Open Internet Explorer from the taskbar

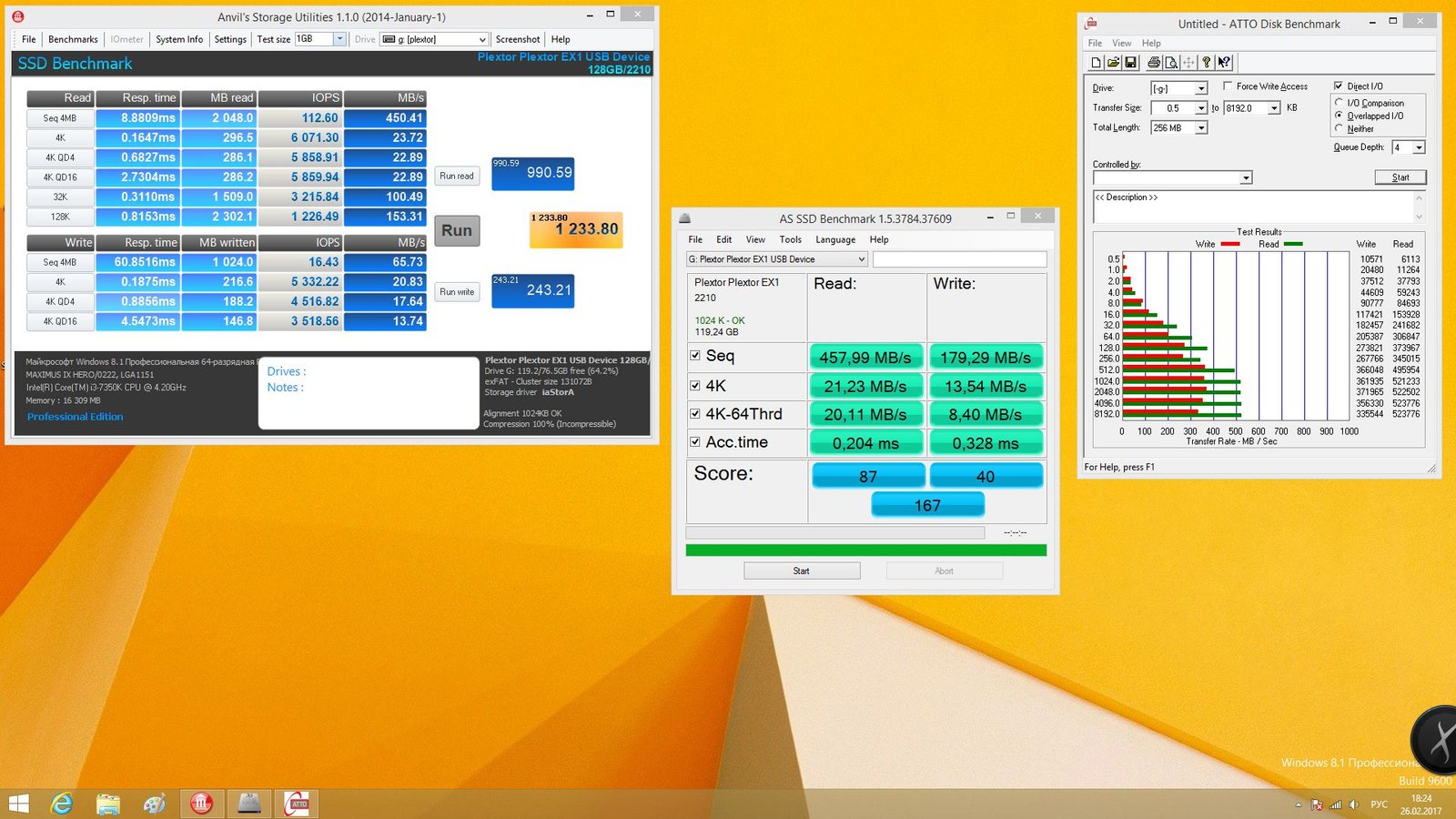pos(61,804)
